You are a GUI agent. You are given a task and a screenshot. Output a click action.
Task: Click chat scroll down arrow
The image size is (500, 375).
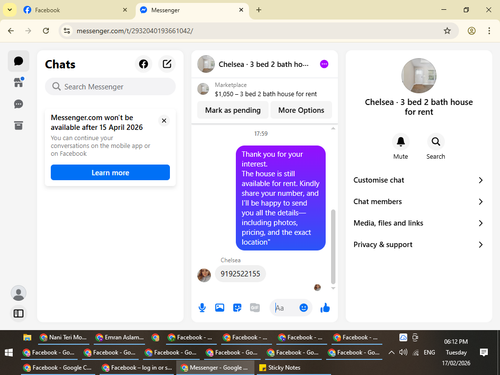[333, 288]
